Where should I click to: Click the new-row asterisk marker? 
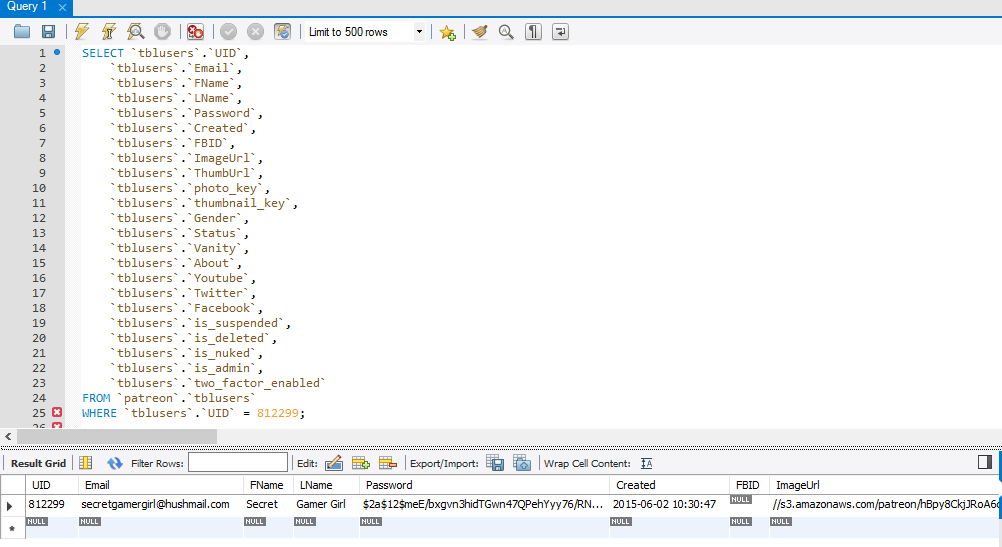[12, 528]
